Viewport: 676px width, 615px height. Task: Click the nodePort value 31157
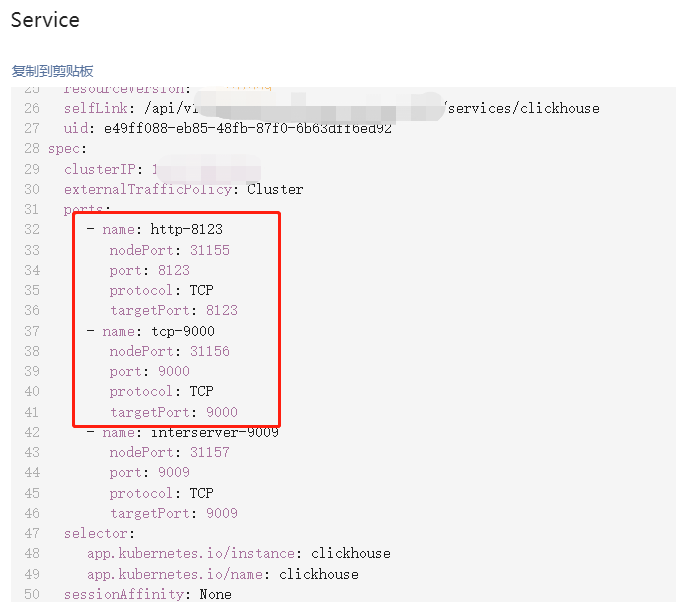pyautogui.click(x=209, y=452)
